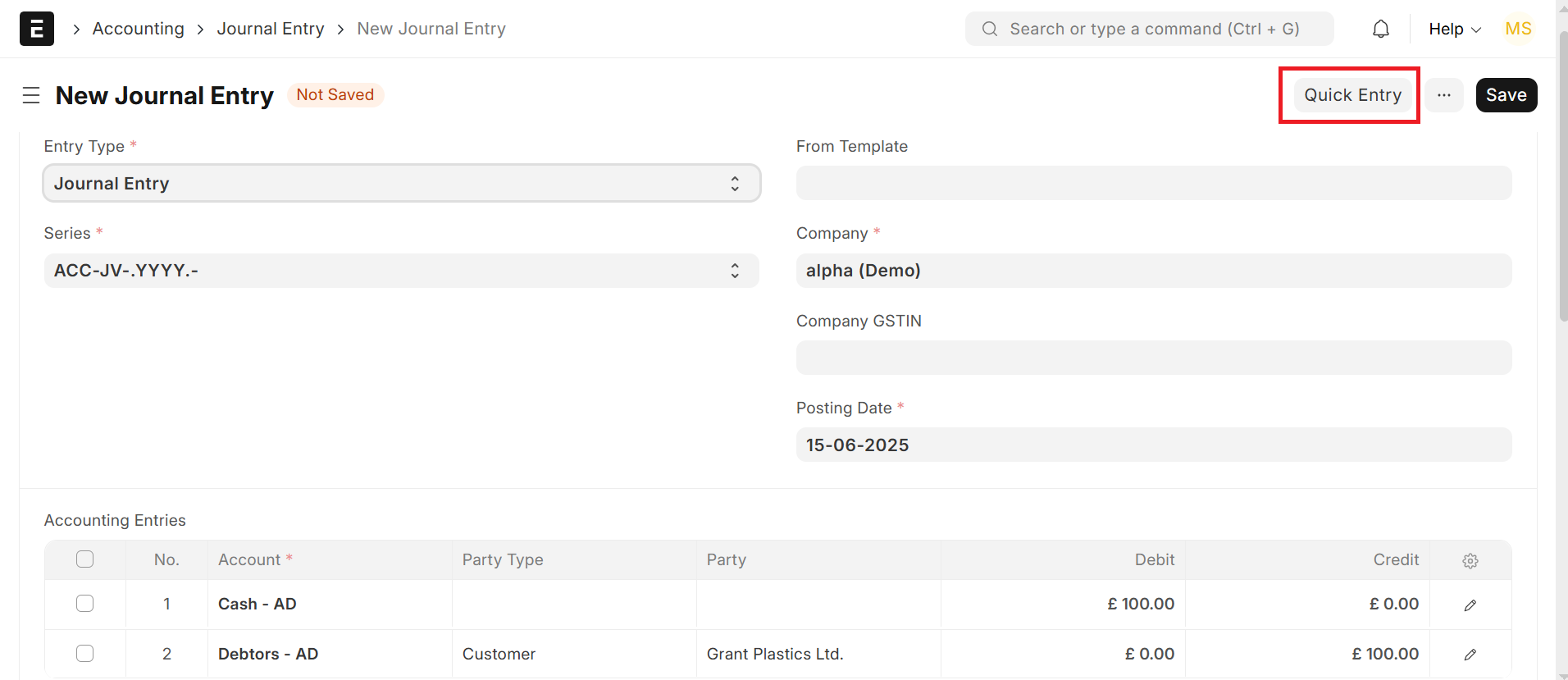
Task: Focus the search command bar
Action: click(x=1150, y=29)
